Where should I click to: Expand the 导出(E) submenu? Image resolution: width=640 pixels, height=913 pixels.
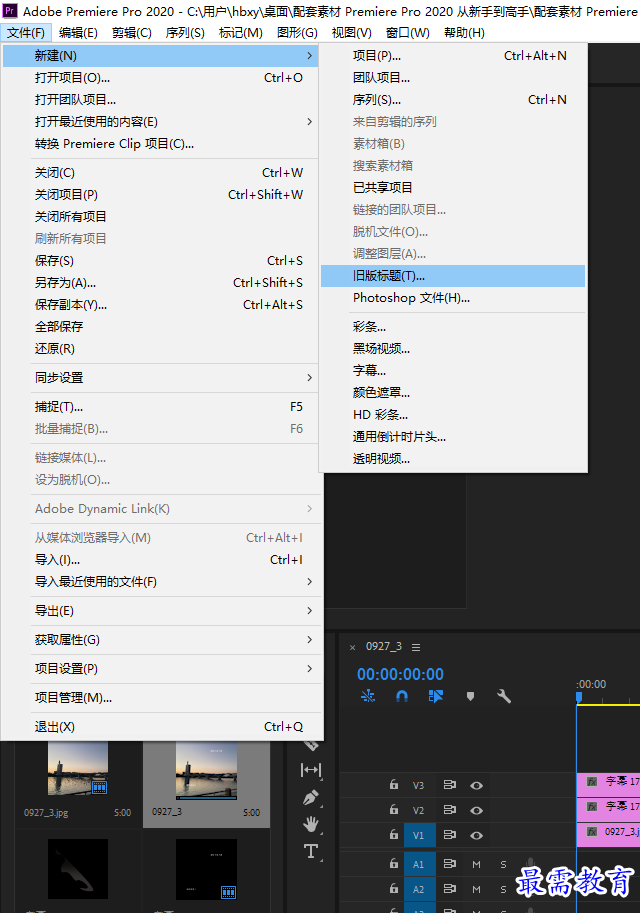(160, 611)
